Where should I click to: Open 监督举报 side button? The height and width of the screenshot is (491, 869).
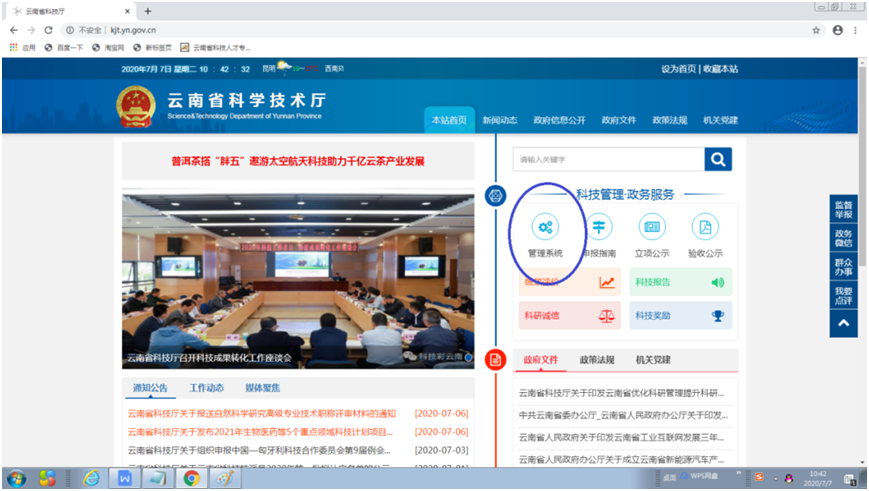[x=844, y=209]
